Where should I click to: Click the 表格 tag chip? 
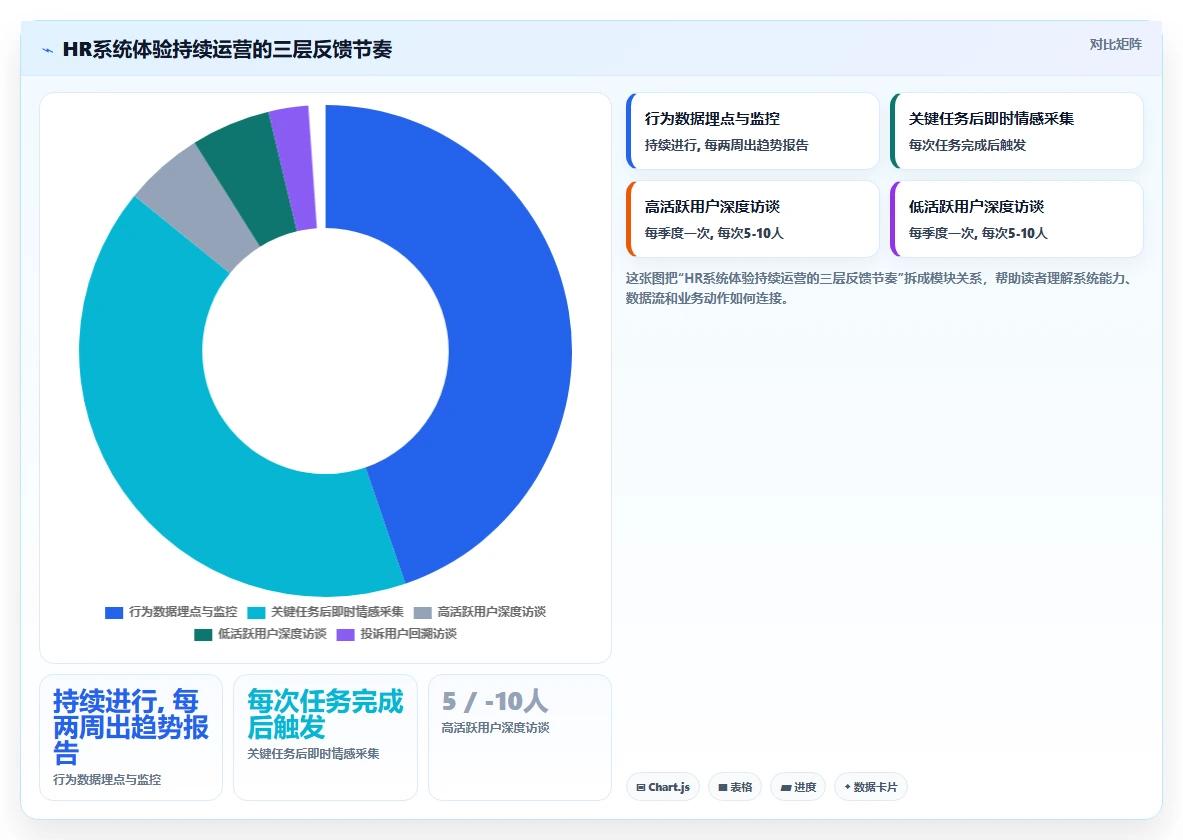pyautogui.click(x=735, y=787)
